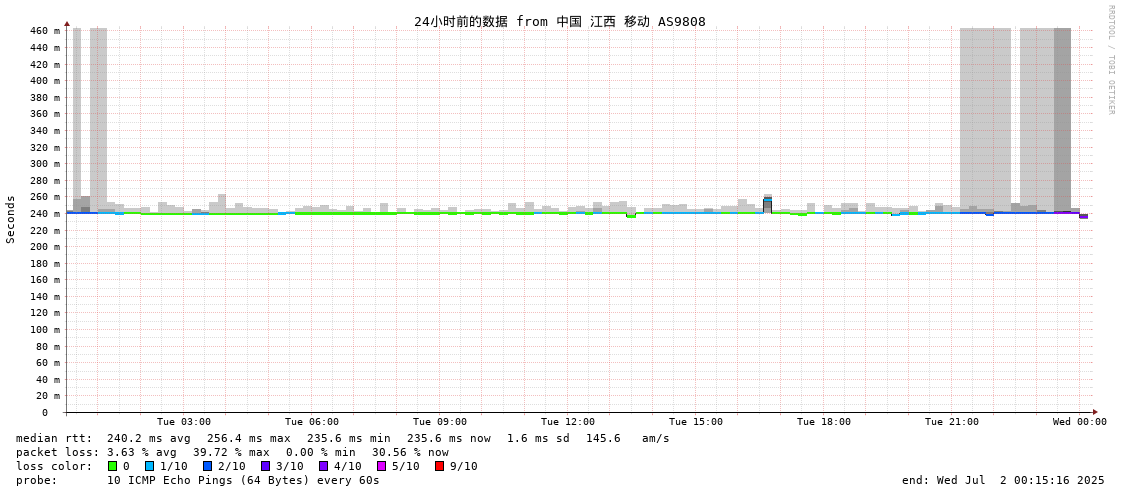Click the 'Seconds' vertical axis title
The height and width of the screenshot is (494, 1121).
click(x=11, y=219)
